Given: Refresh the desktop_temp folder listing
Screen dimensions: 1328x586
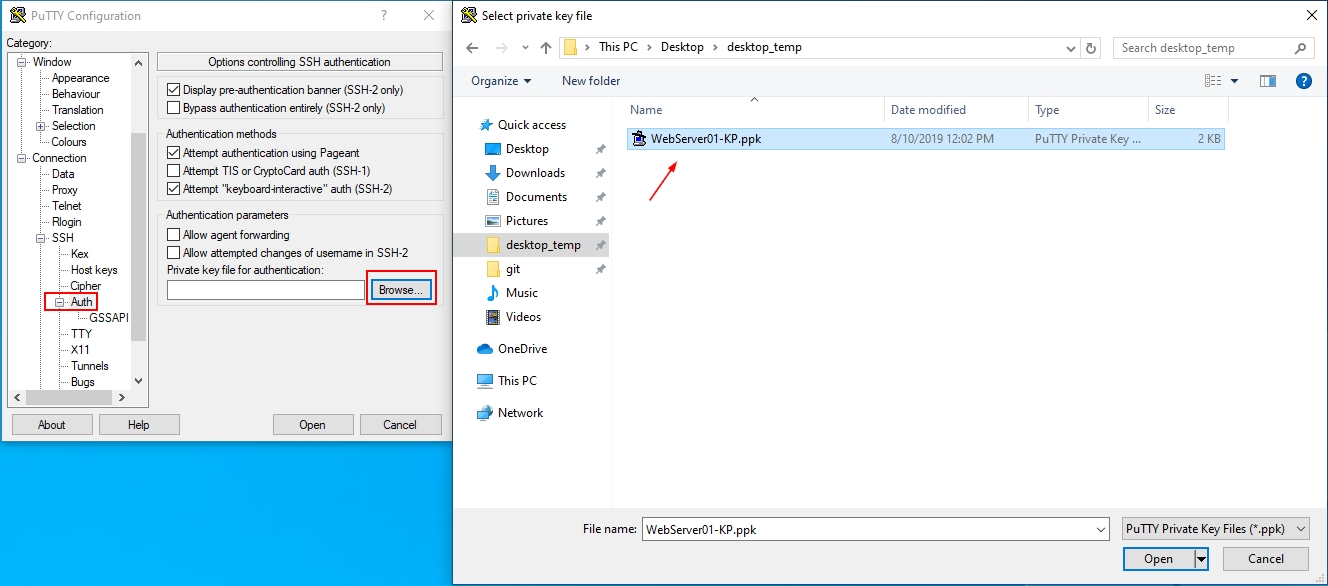Looking at the screenshot, I should tap(1091, 47).
